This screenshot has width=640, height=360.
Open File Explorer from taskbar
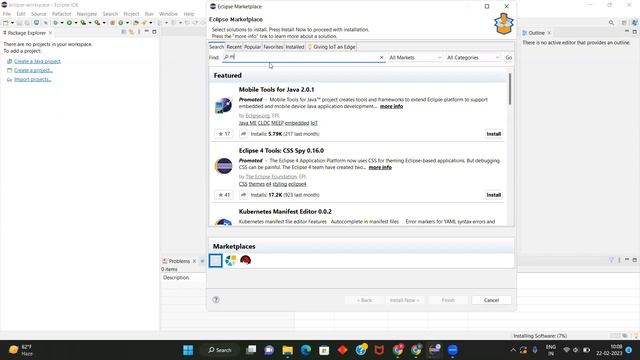tap(287, 350)
